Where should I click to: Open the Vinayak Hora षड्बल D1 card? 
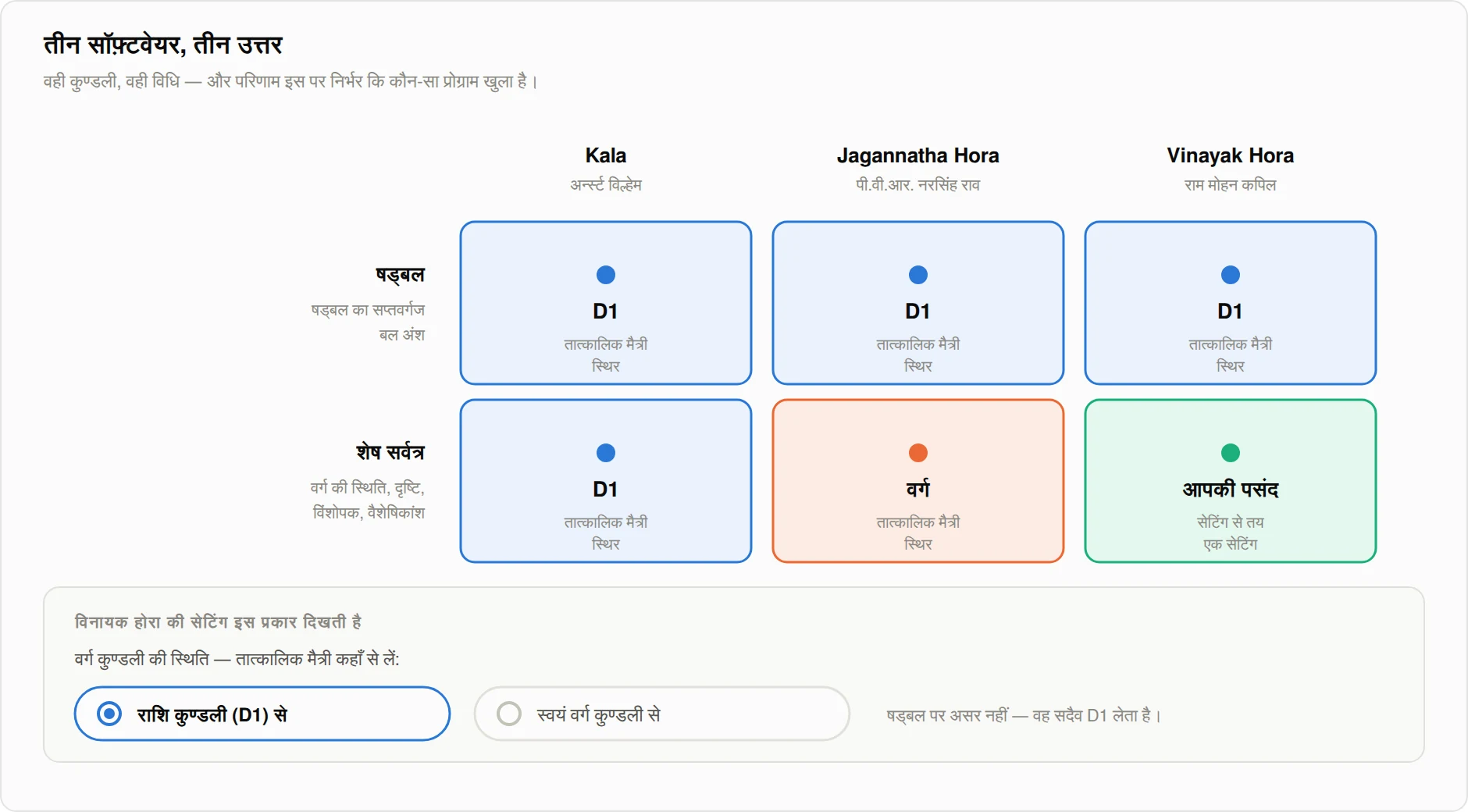tap(1231, 303)
